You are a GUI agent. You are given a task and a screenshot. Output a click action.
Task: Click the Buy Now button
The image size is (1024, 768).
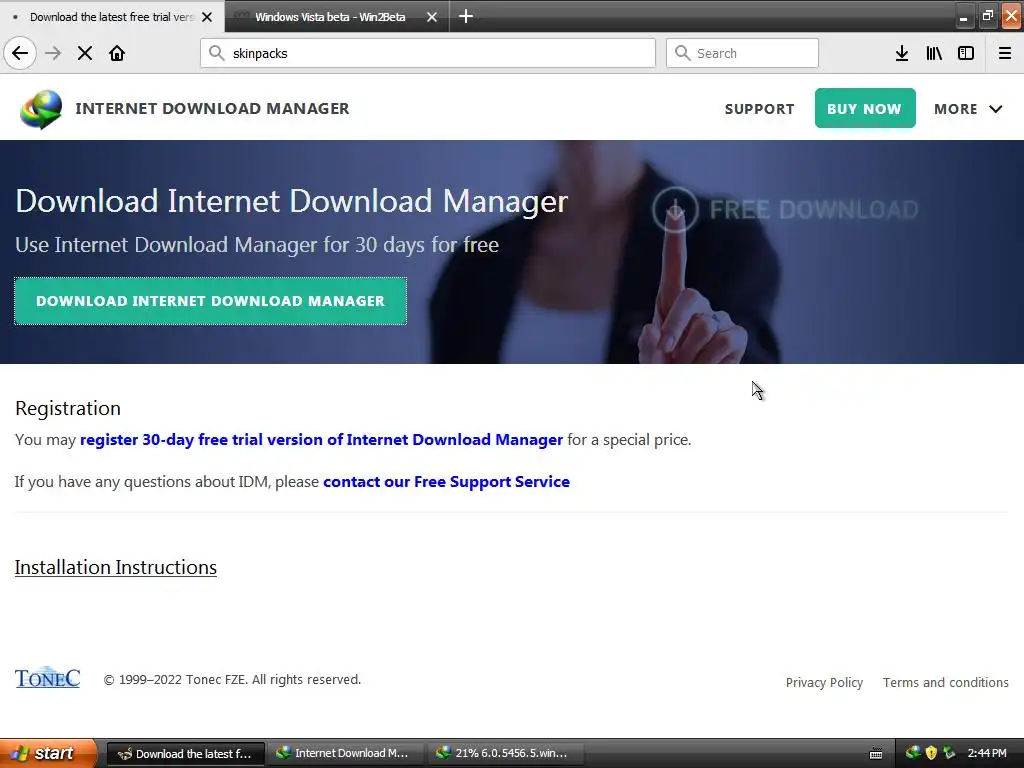(865, 108)
